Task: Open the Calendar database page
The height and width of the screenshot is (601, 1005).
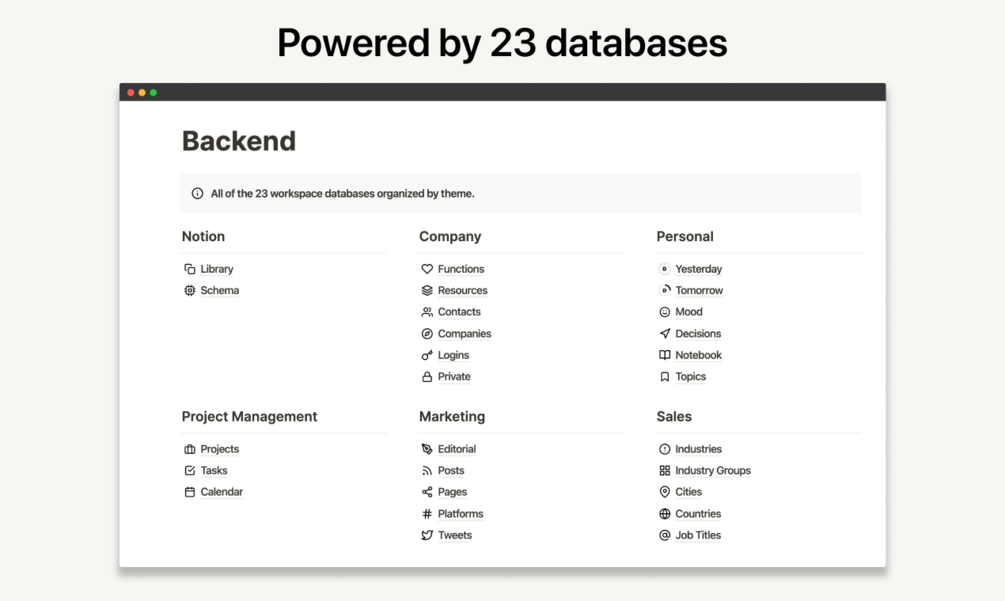Action: (x=221, y=492)
